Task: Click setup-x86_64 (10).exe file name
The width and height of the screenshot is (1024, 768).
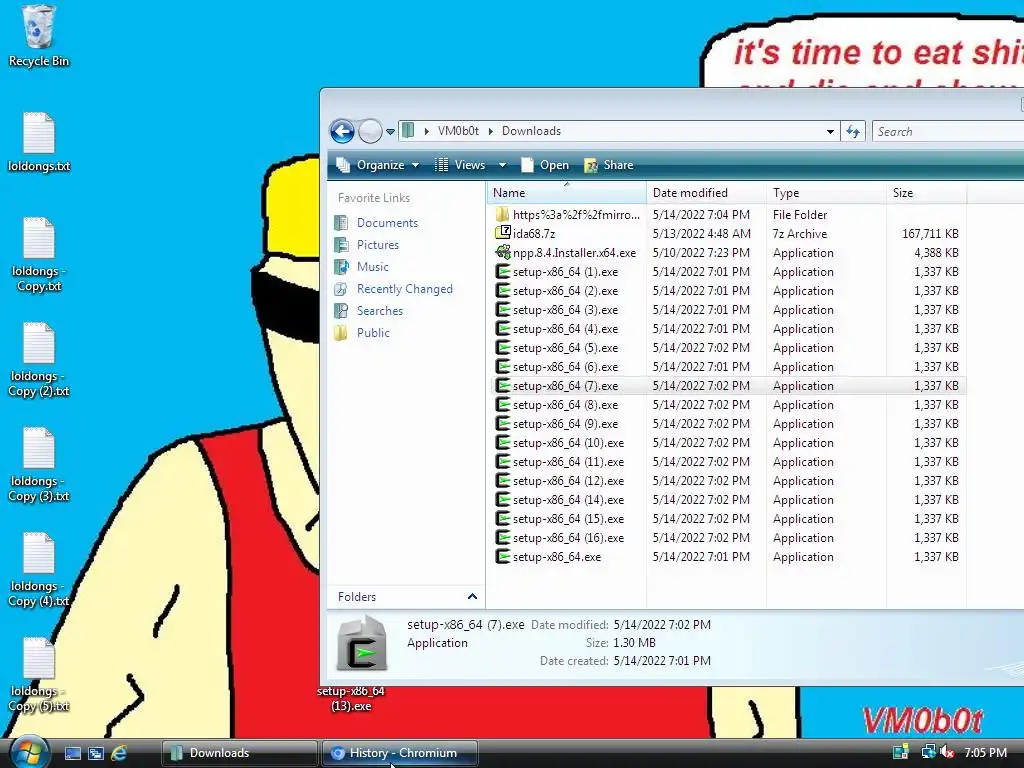Action: click(x=568, y=443)
